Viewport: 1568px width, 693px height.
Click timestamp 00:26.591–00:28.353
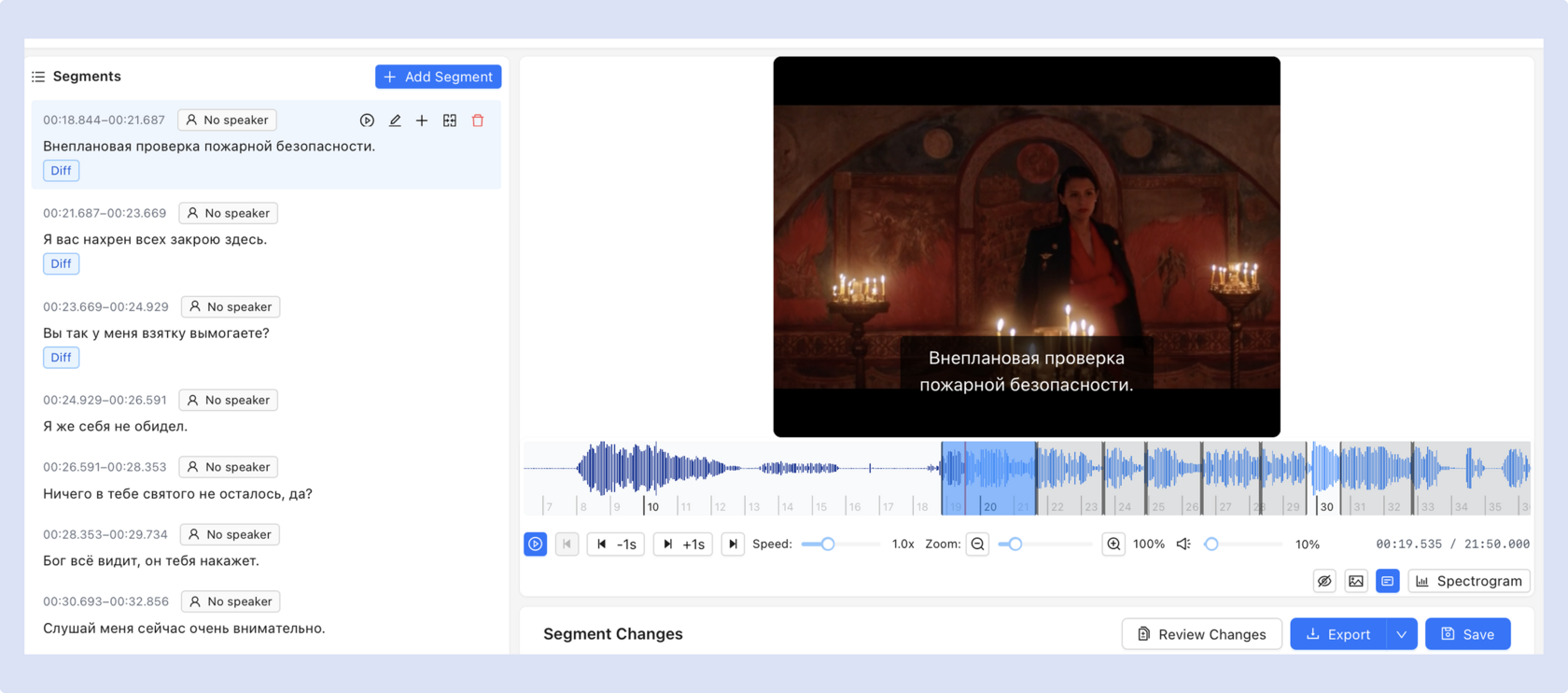point(105,467)
